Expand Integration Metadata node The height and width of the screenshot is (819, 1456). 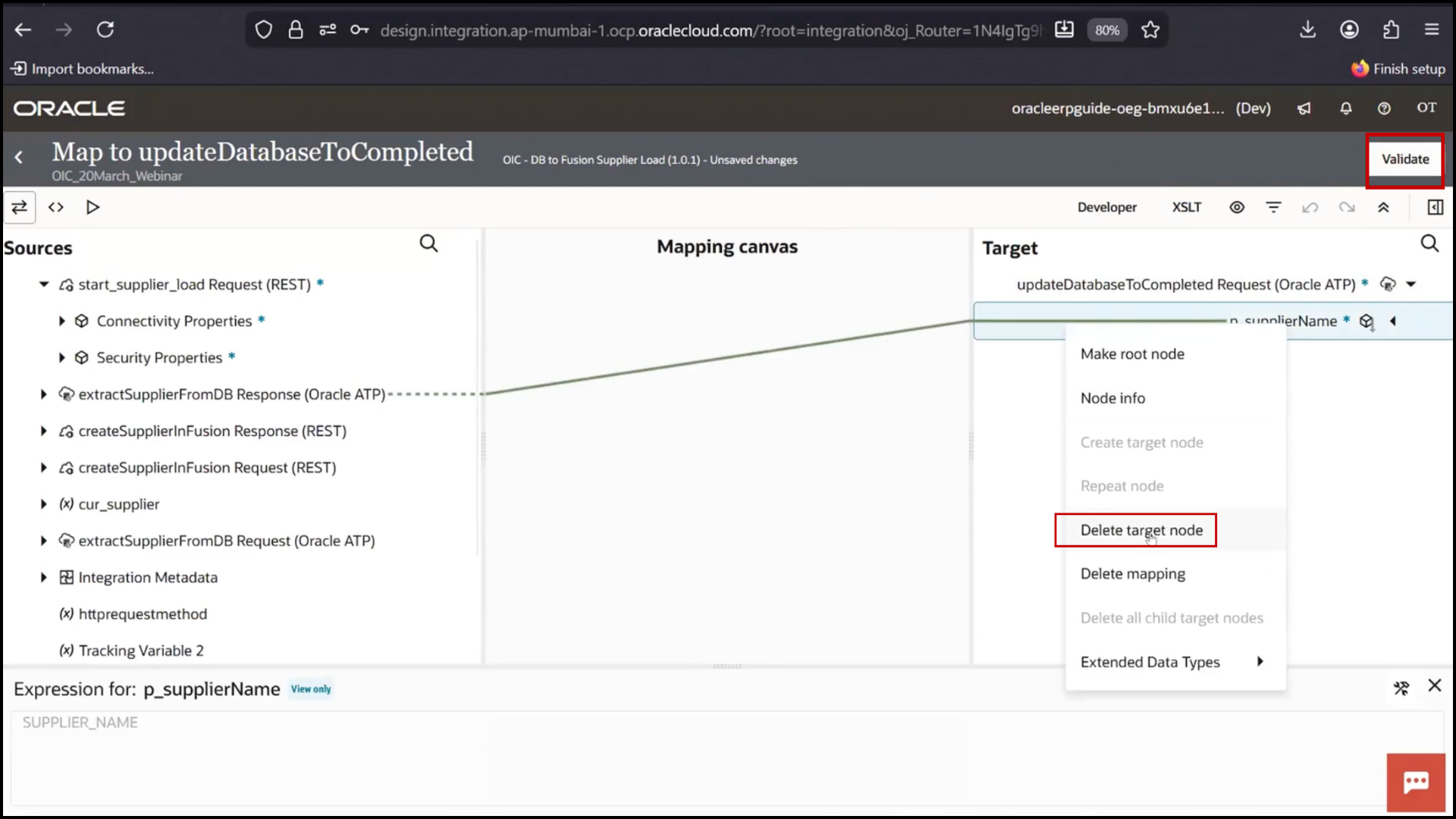point(44,577)
